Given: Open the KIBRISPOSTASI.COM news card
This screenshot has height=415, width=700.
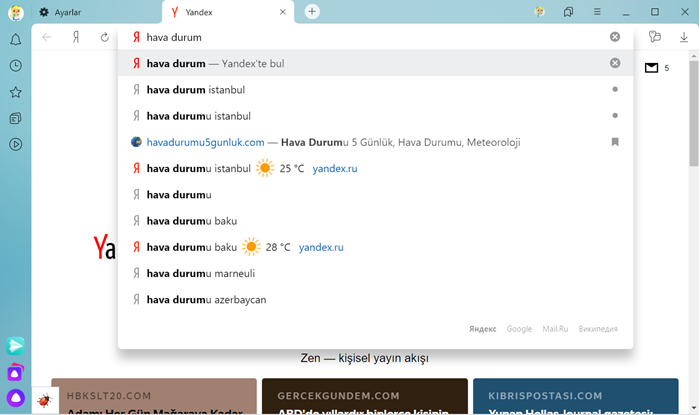Looking at the screenshot, I should (x=576, y=396).
